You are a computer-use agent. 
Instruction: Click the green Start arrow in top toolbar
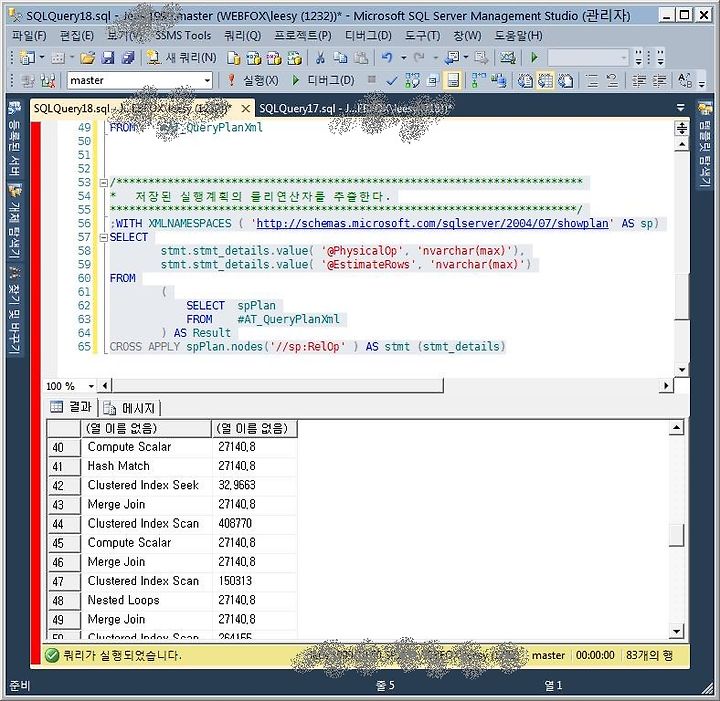534,57
